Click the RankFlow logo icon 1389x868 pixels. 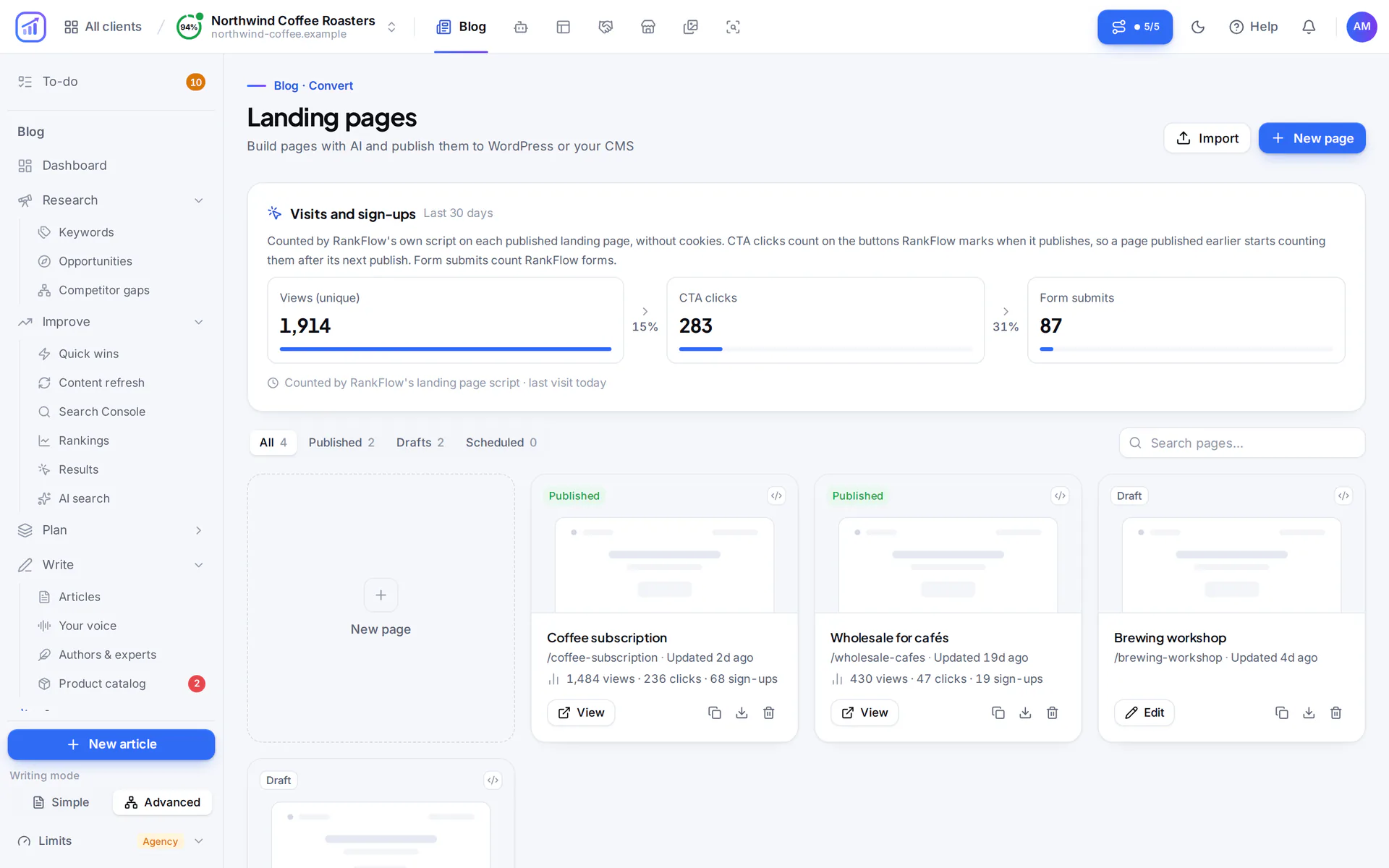30,27
